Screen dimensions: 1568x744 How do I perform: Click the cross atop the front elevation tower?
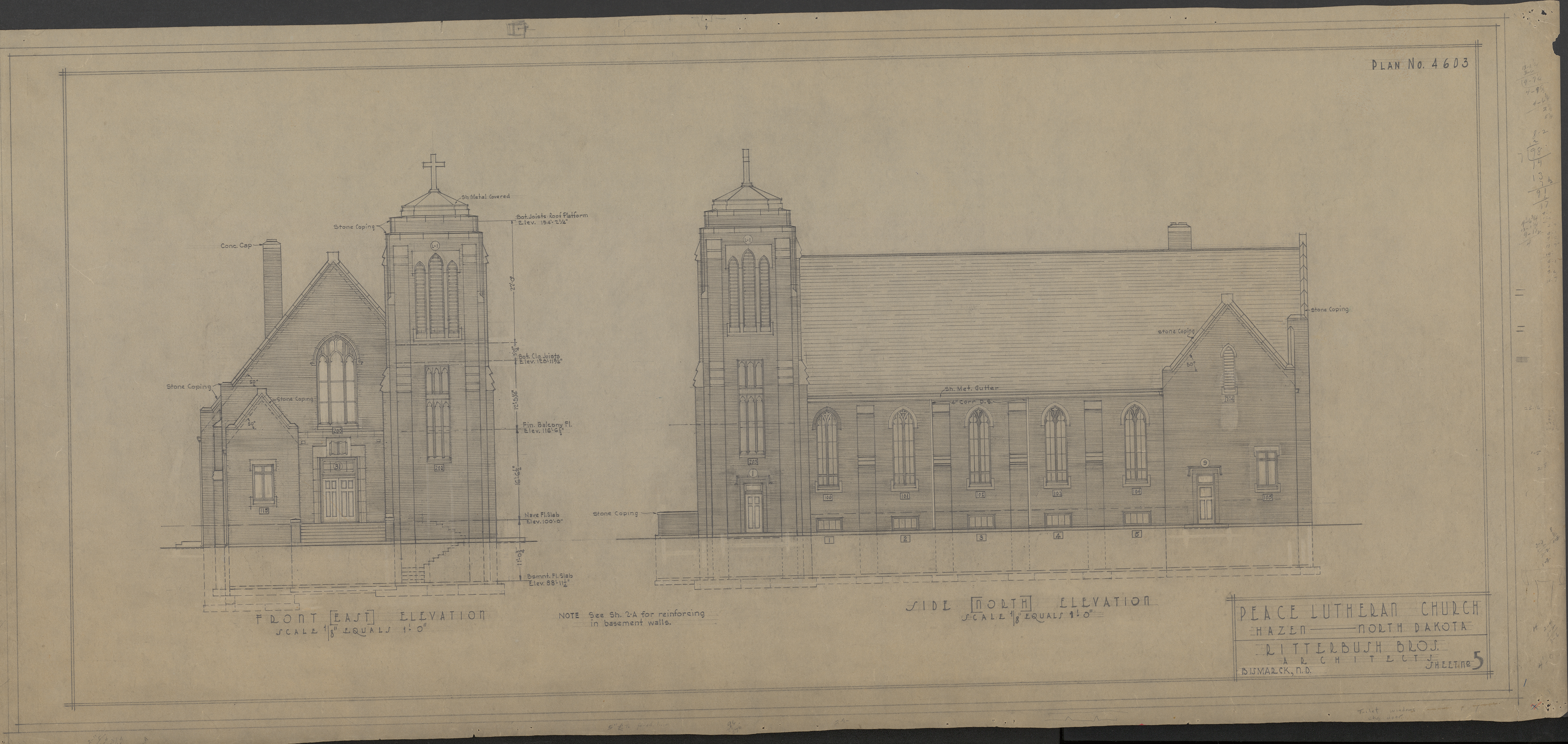tap(433, 173)
